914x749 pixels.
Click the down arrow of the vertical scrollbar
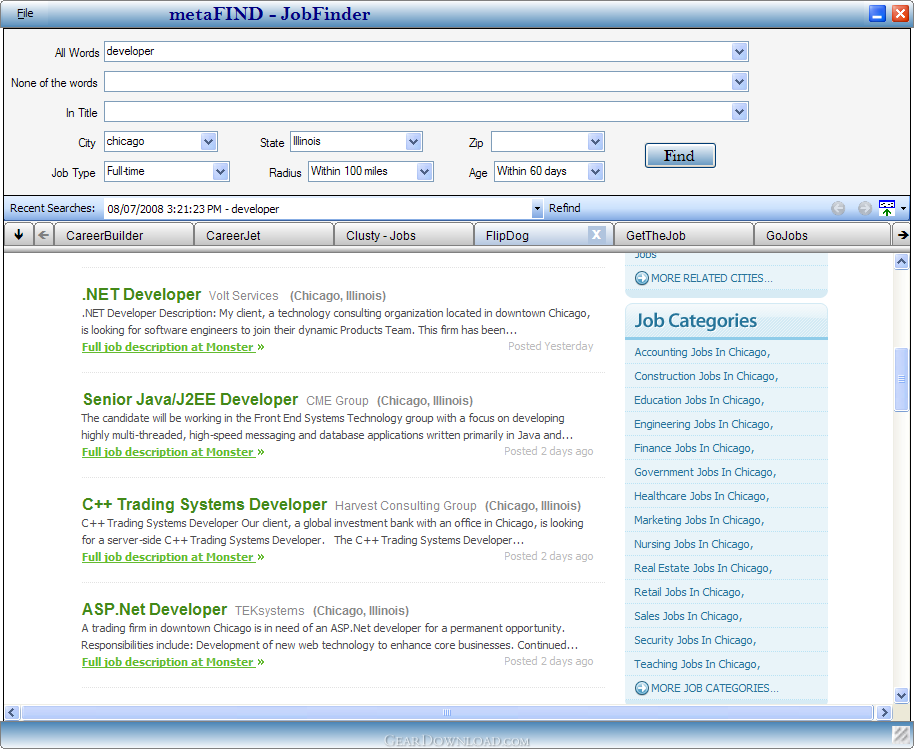901,695
